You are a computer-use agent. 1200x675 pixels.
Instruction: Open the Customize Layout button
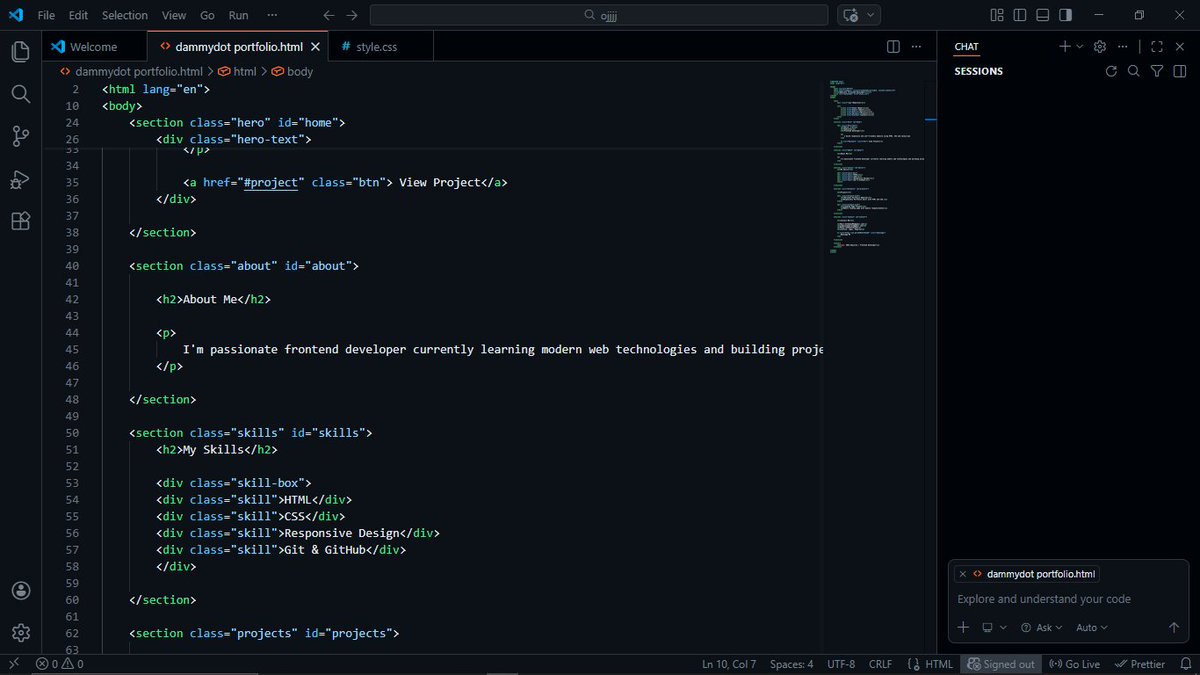[996, 15]
